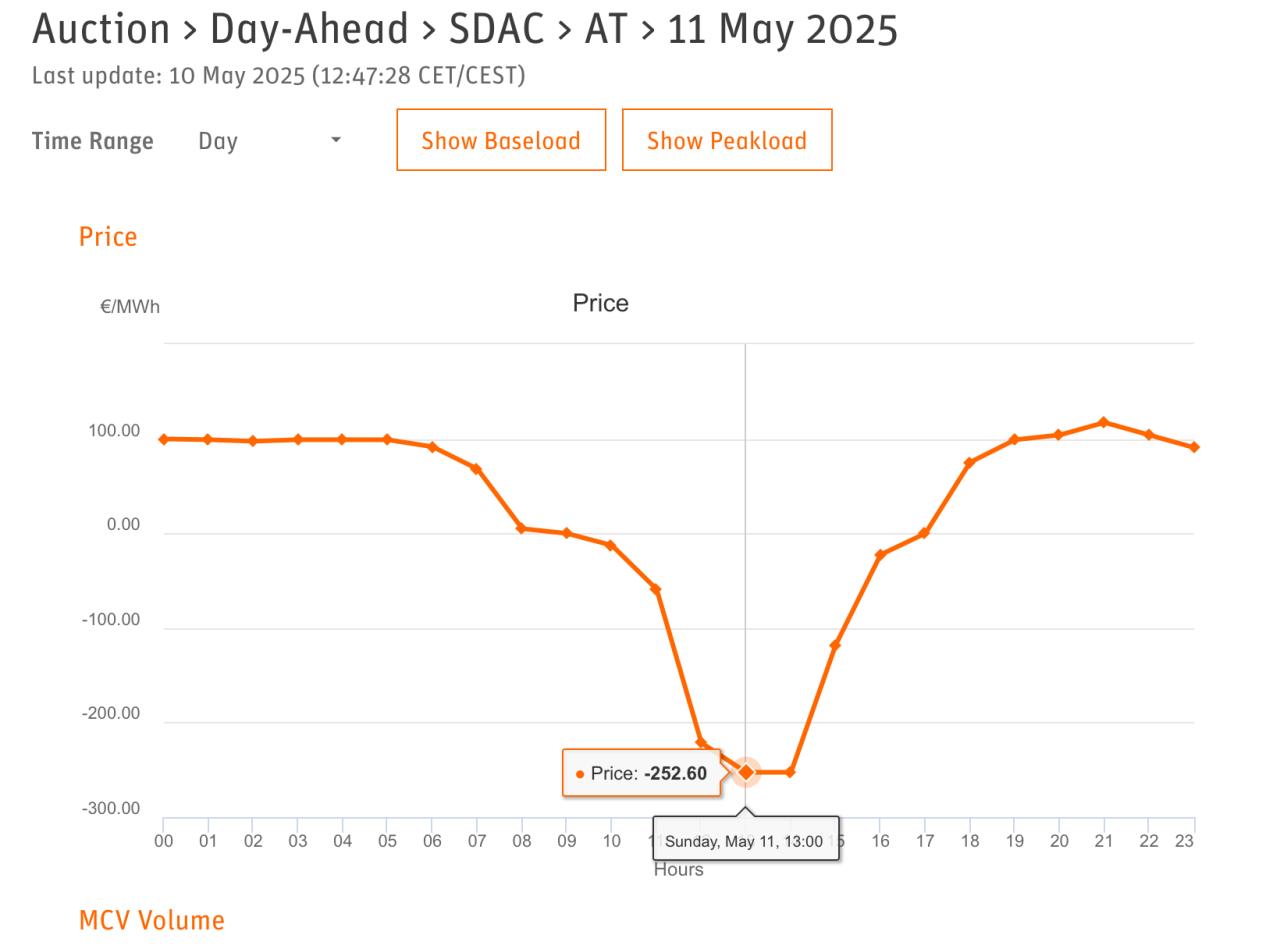The height and width of the screenshot is (949, 1280).
Task: Click the Show Peakload button
Action: pyautogui.click(x=727, y=140)
